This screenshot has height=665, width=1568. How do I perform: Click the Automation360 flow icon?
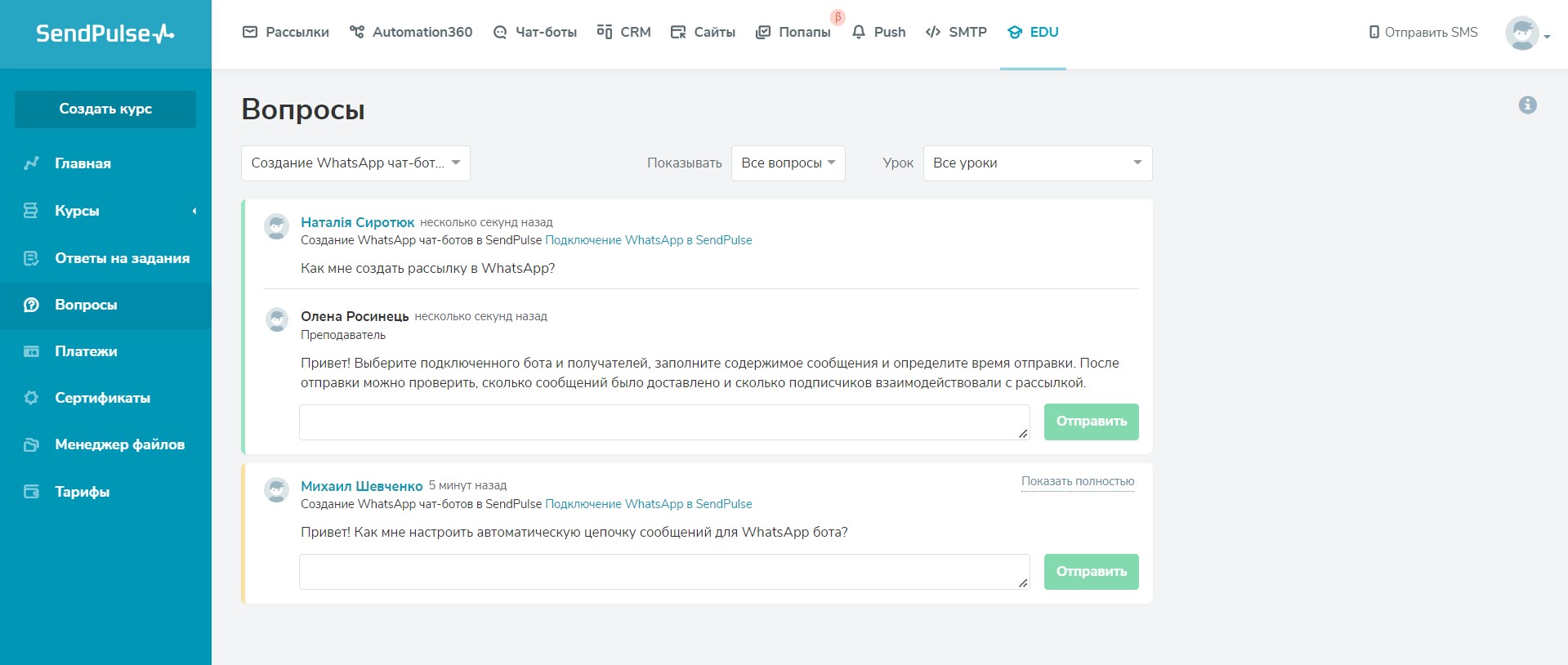357,32
